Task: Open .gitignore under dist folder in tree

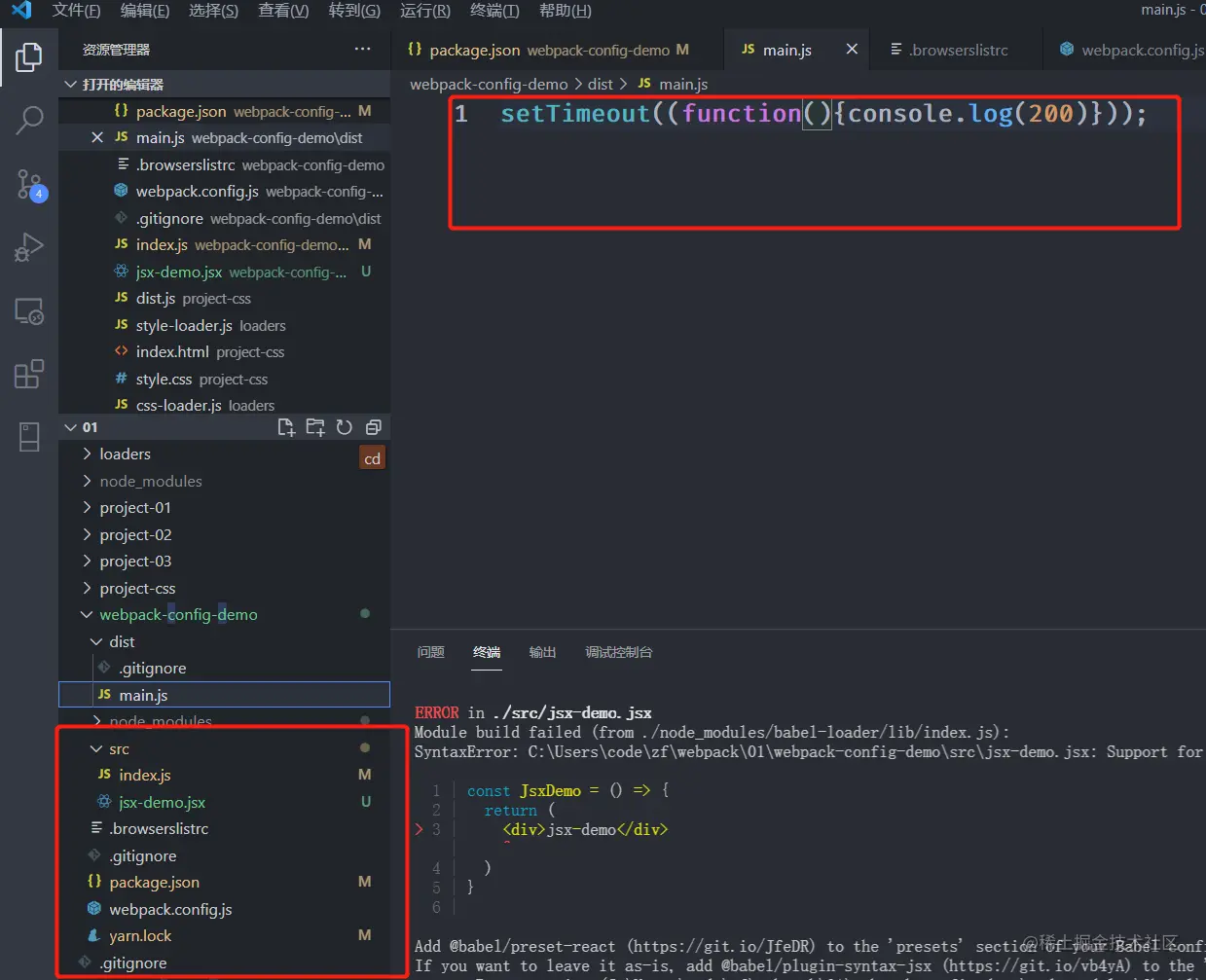Action: (224, 669)
